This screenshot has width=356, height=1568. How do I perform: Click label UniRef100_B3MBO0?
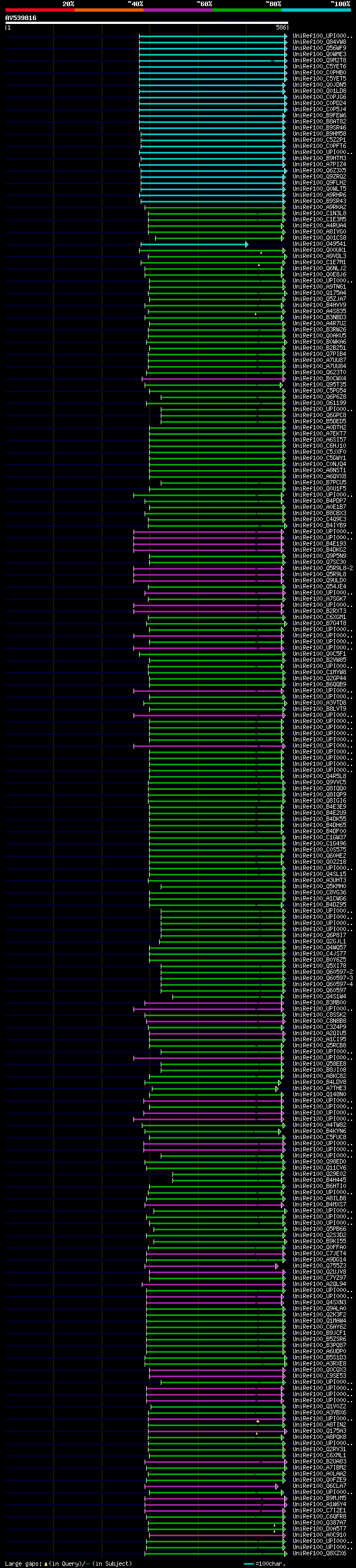[319, 1002]
